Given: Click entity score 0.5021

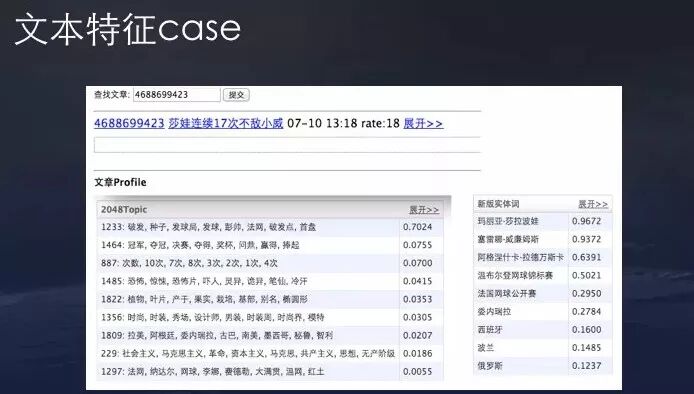Looking at the screenshot, I should click(x=586, y=275).
